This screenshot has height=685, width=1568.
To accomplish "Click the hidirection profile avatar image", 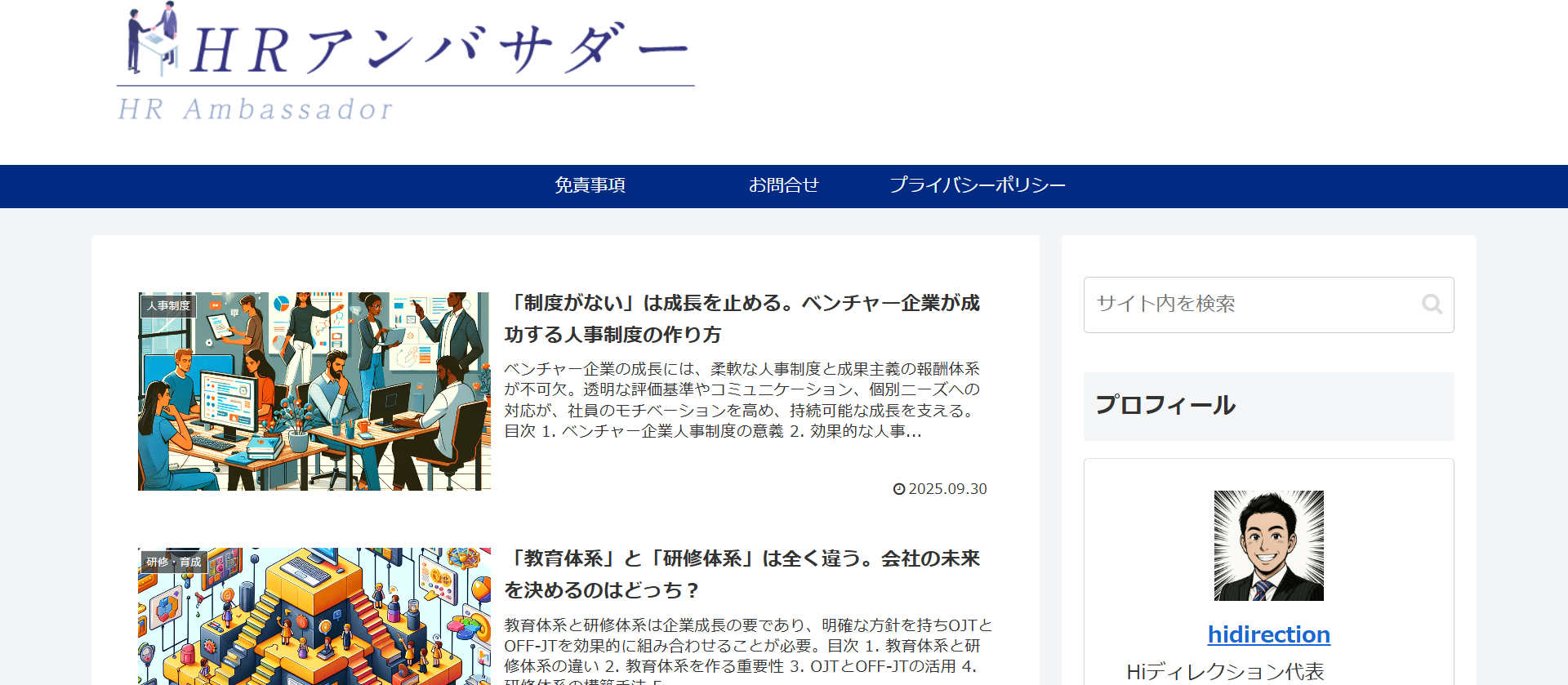I will pos(1268,545).
